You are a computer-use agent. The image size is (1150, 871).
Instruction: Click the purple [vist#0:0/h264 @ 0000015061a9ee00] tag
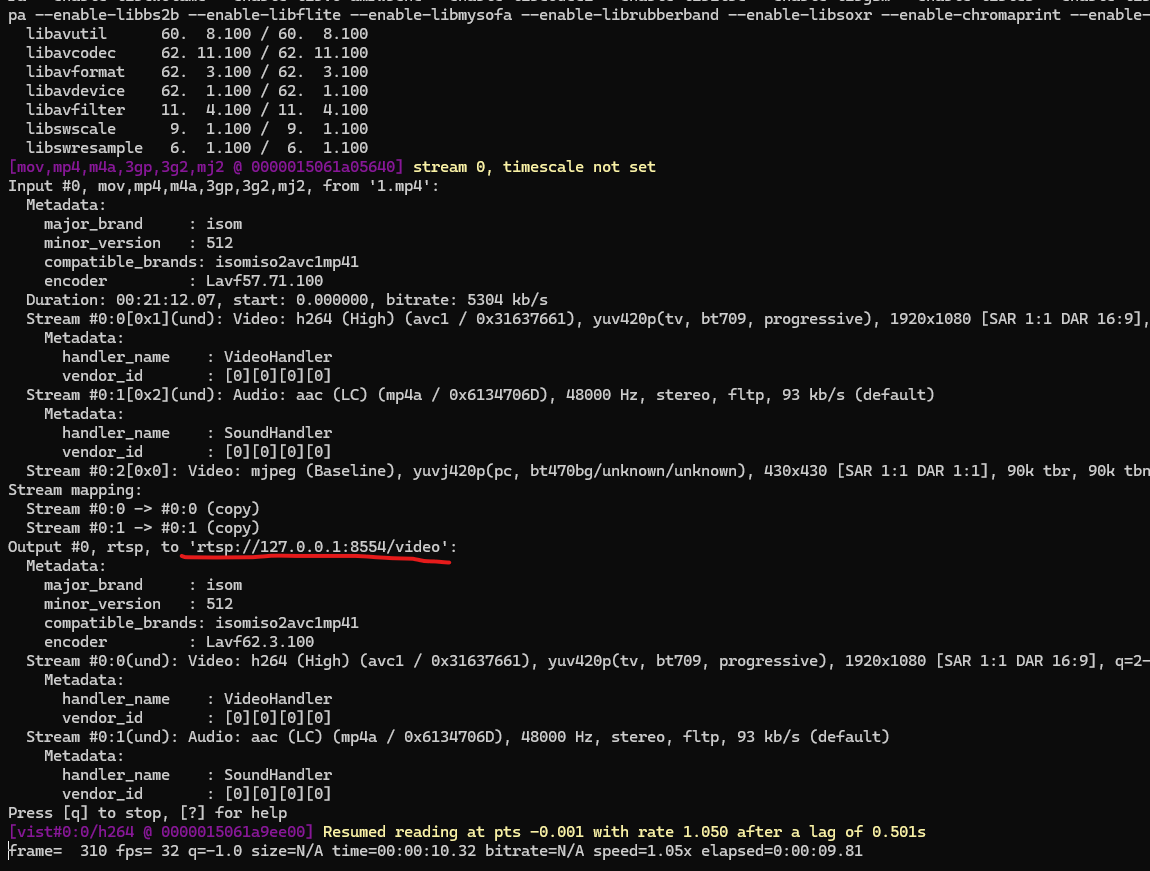[x=161, y=832]
